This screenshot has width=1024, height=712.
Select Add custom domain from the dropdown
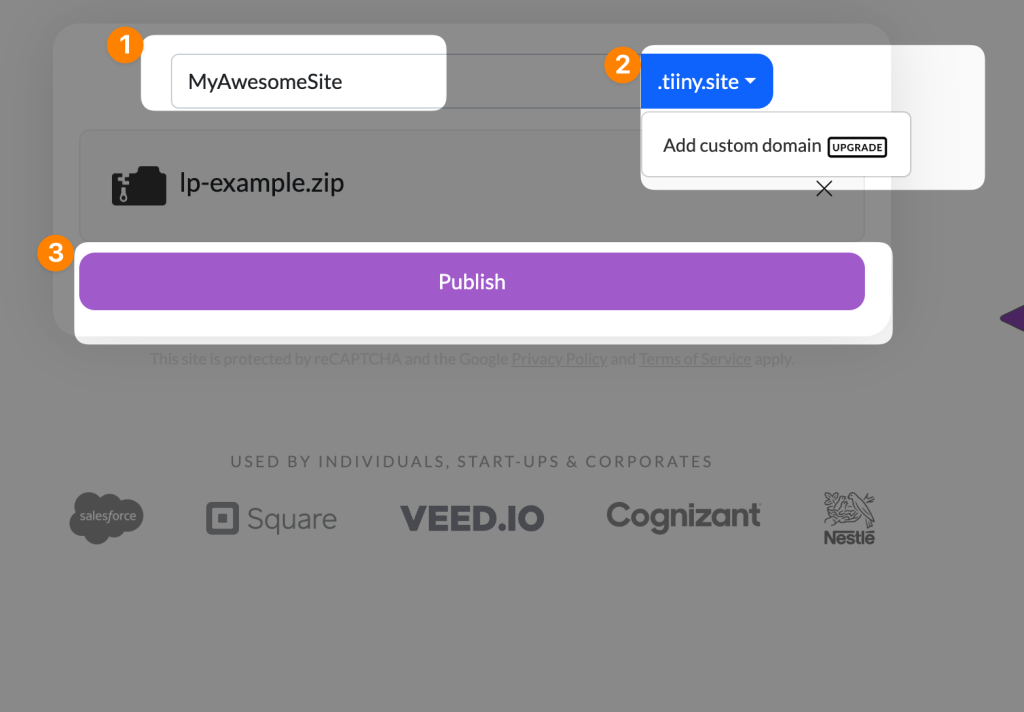coord(742,145)
